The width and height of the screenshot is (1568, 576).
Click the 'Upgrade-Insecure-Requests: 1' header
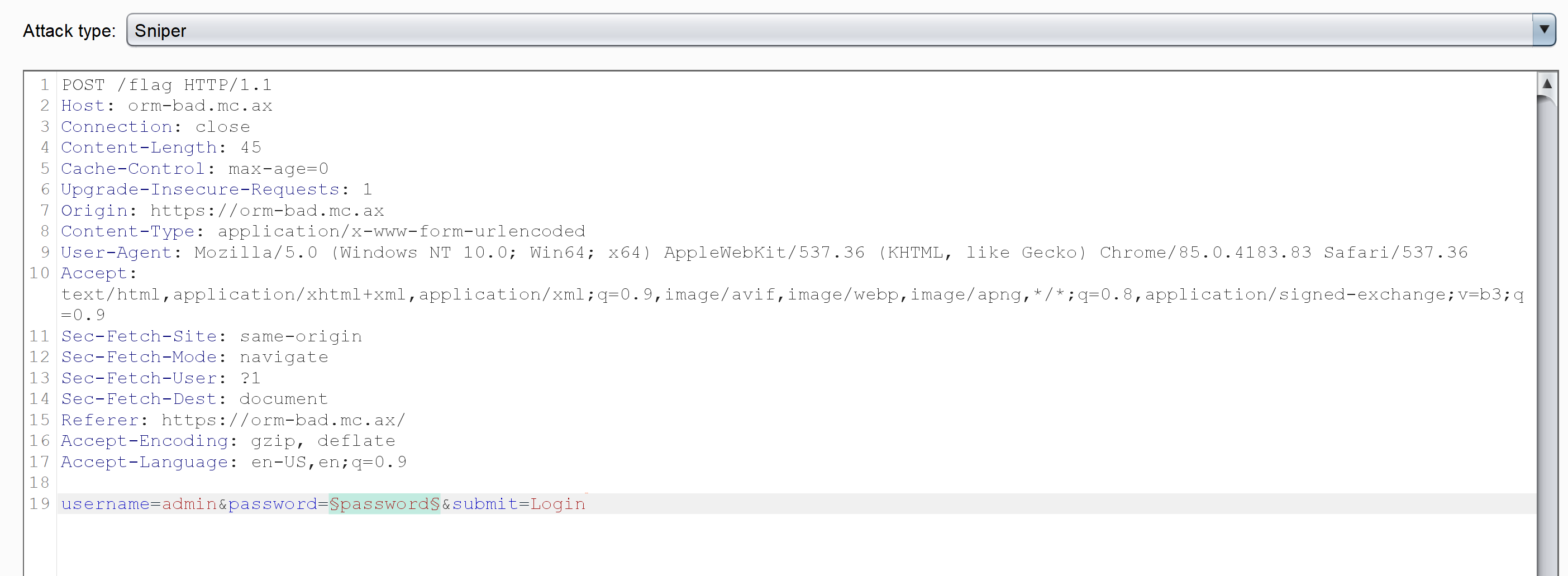[x=217, y=189]
